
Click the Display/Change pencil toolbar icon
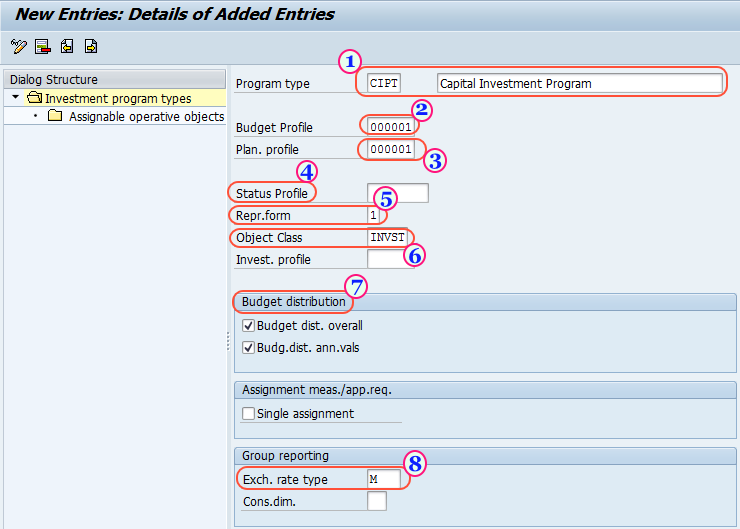tap(18, 46)
